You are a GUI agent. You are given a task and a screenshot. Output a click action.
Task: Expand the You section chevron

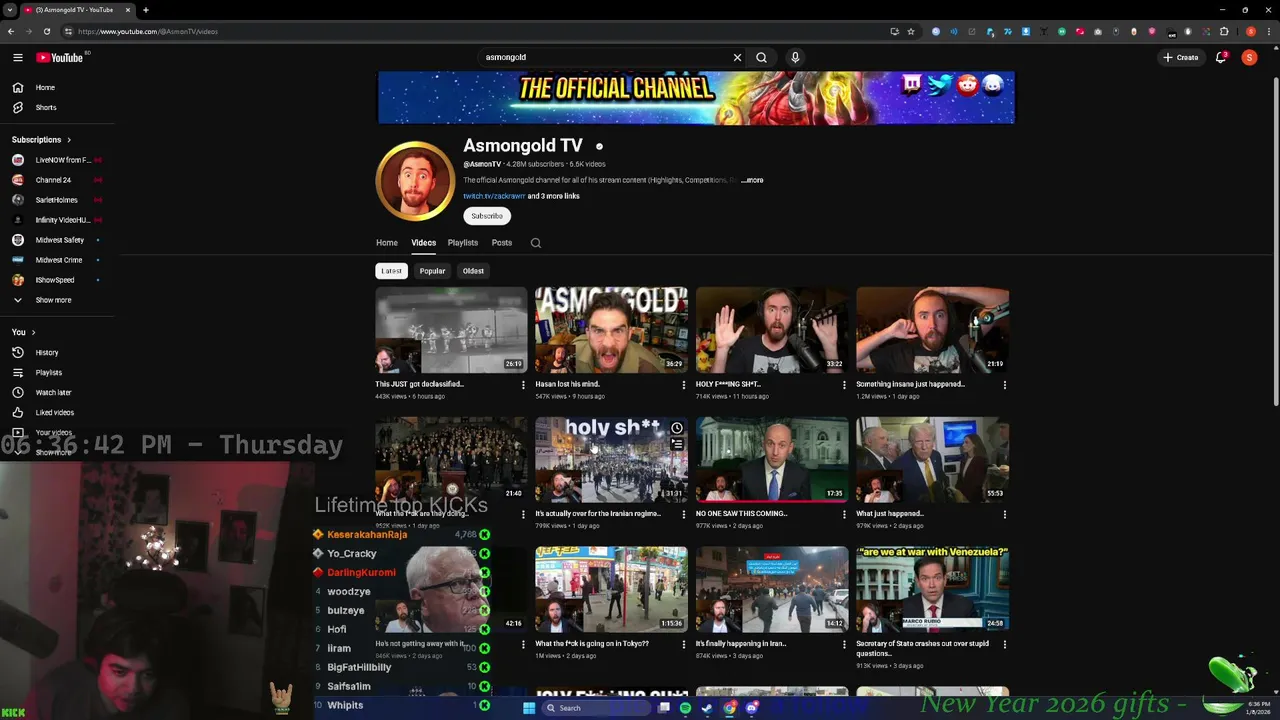click(x=33, y=332)
